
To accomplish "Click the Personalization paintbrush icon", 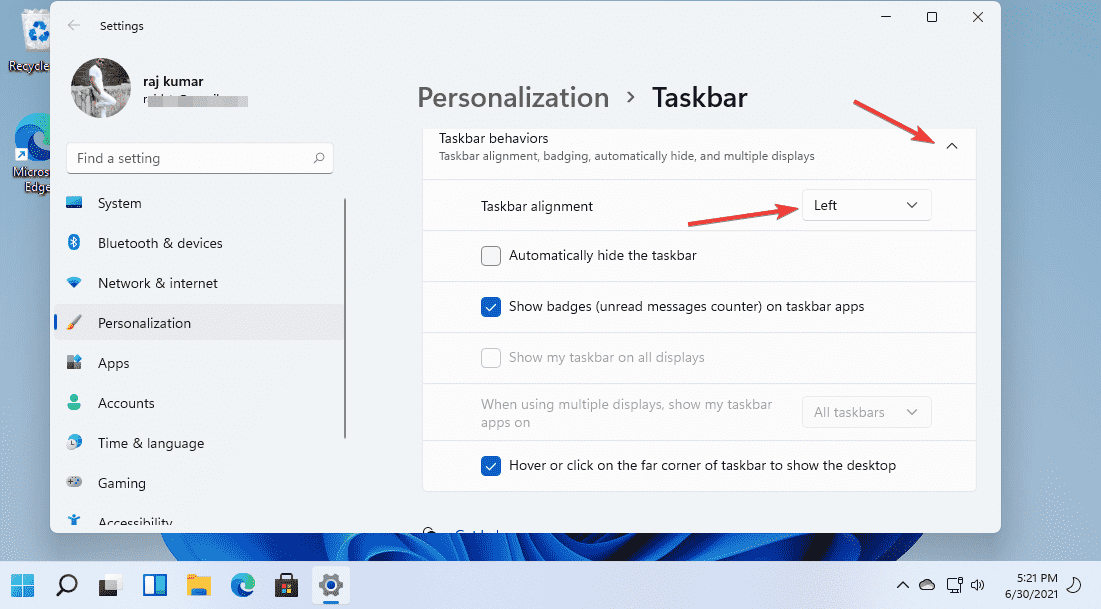I will (74, 322).
